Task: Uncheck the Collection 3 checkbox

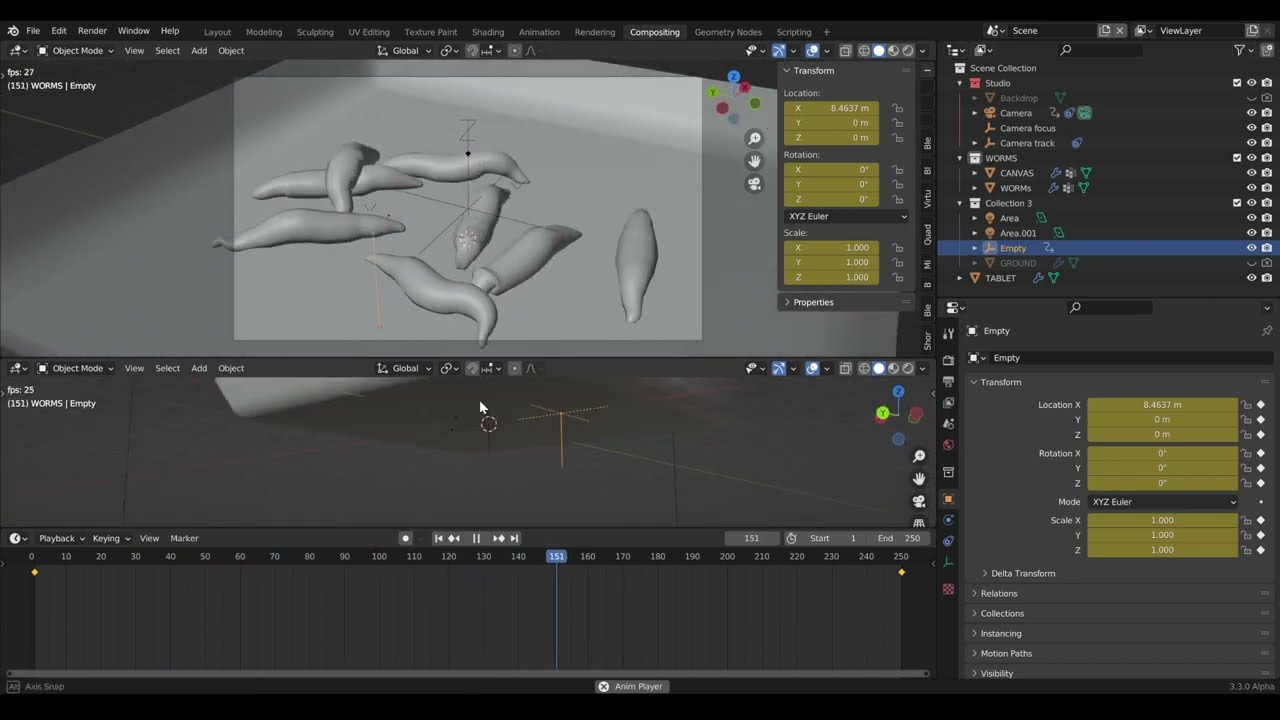Action: click(x=1237, y=203)
